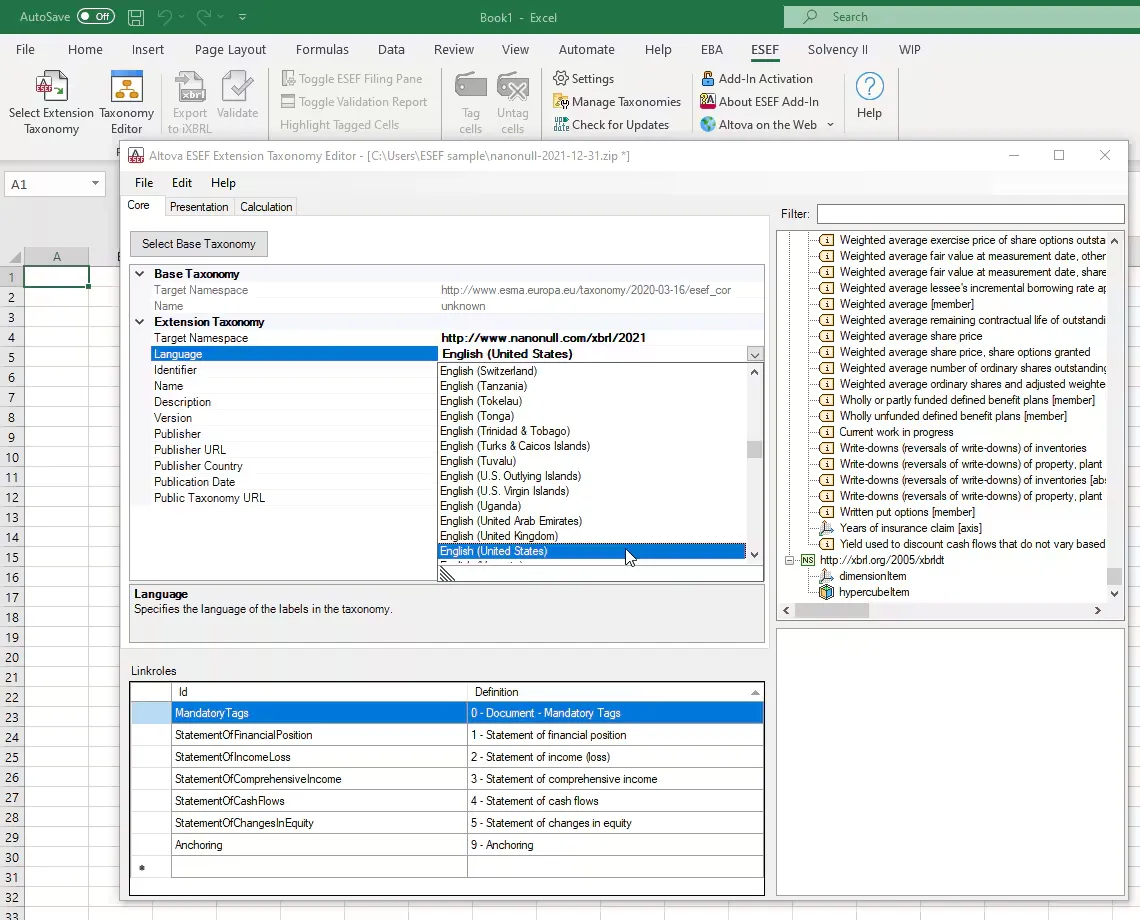Open Altova on the Web dropdown arrow
This screenshot has height=920, width=1140.
click(x=830, y=124)
